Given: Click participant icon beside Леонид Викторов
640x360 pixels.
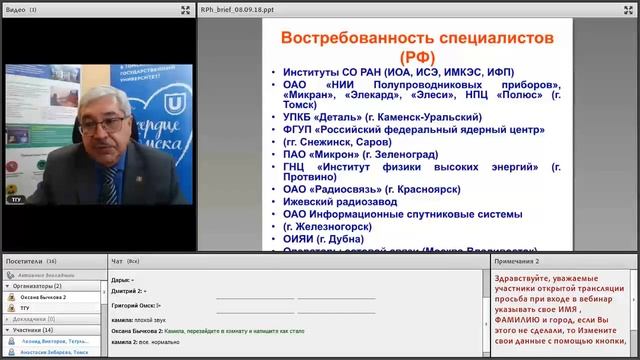Looking at the screenshot, I should click(11, 341).
